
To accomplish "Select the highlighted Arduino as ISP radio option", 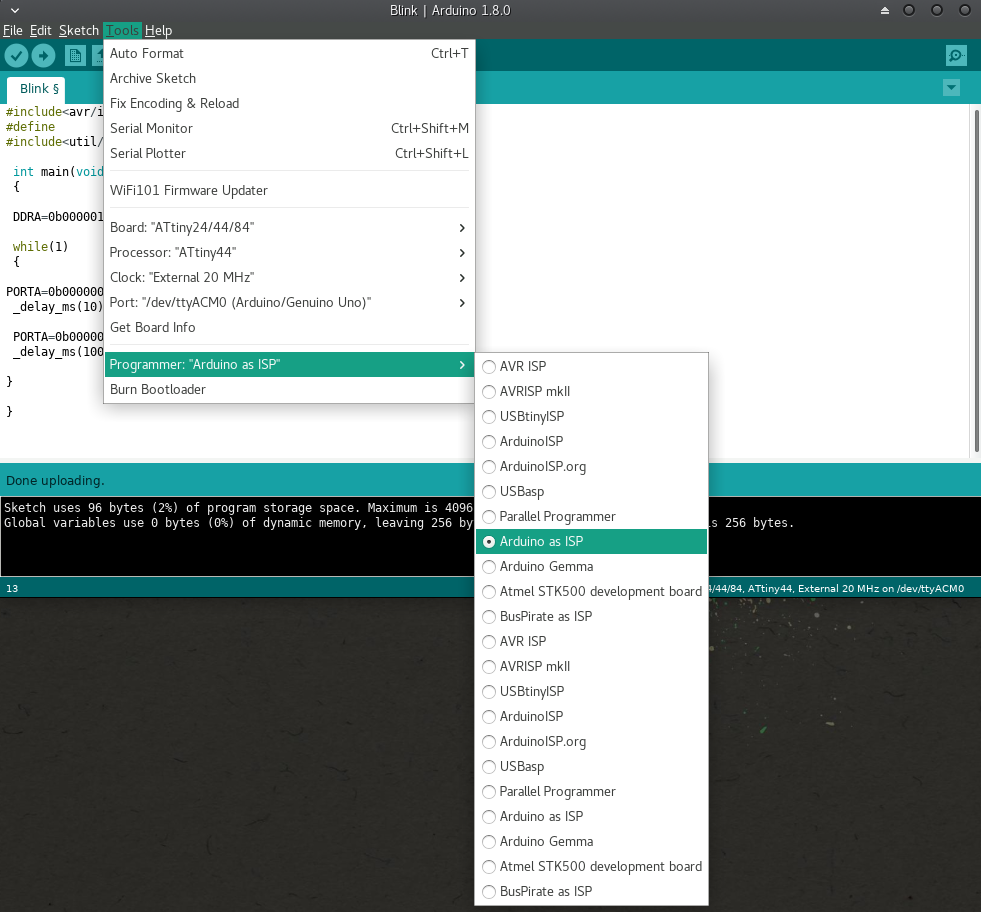I will tap(591, 541).
